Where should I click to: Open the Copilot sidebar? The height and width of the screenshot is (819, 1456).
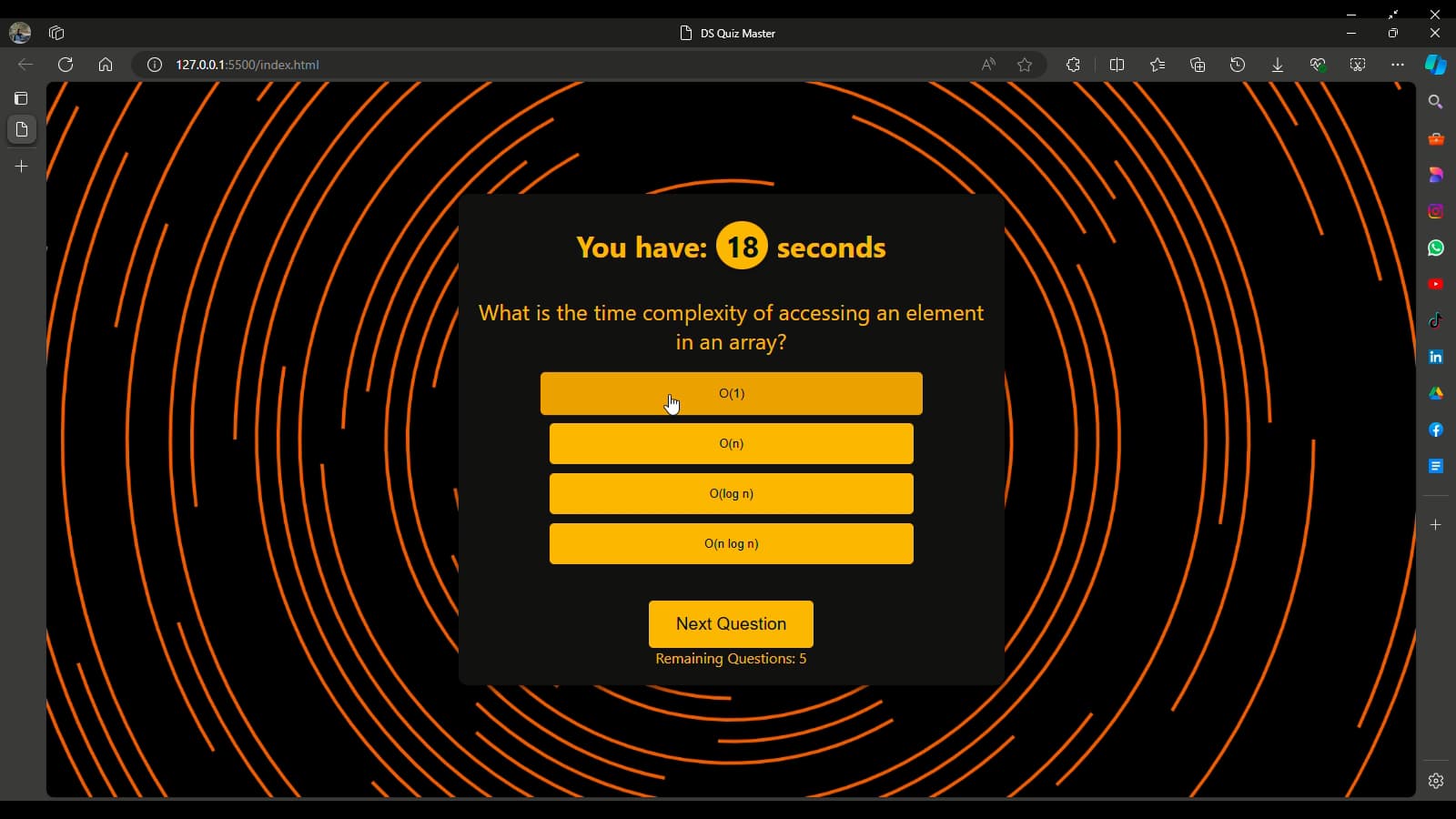pyautogui.click(x=1435, y=65)
